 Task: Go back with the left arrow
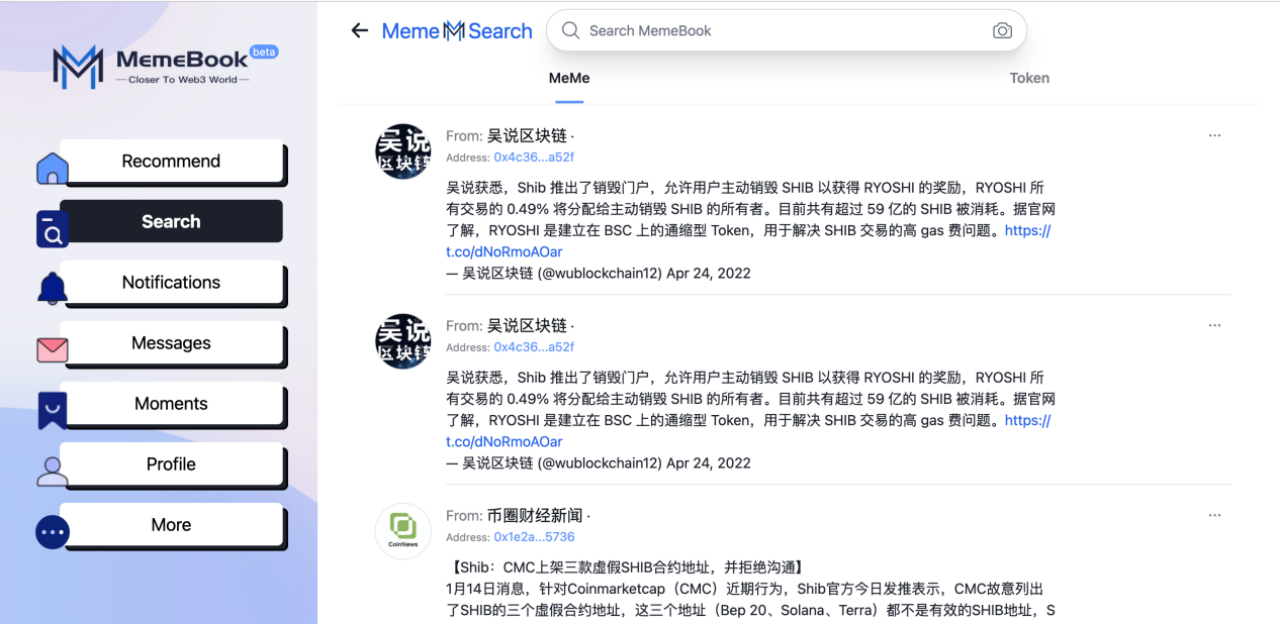click(359, 31)
